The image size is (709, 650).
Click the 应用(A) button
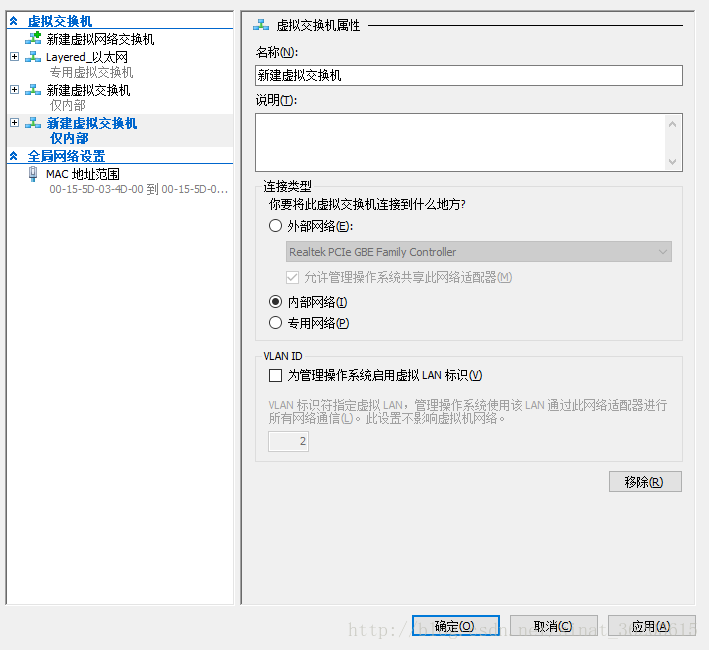tap(651, 626)
